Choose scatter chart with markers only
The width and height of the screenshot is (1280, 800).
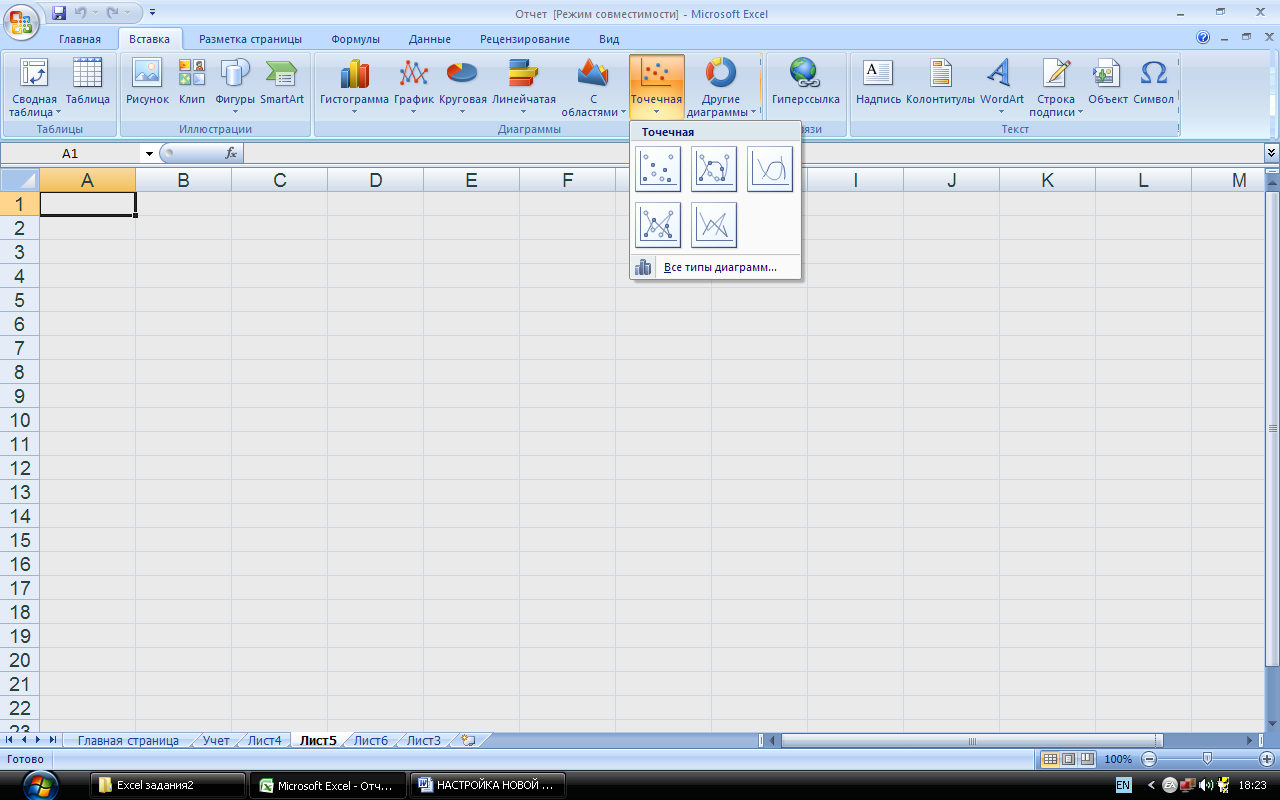pyautogui.click(x=658, y=169)
